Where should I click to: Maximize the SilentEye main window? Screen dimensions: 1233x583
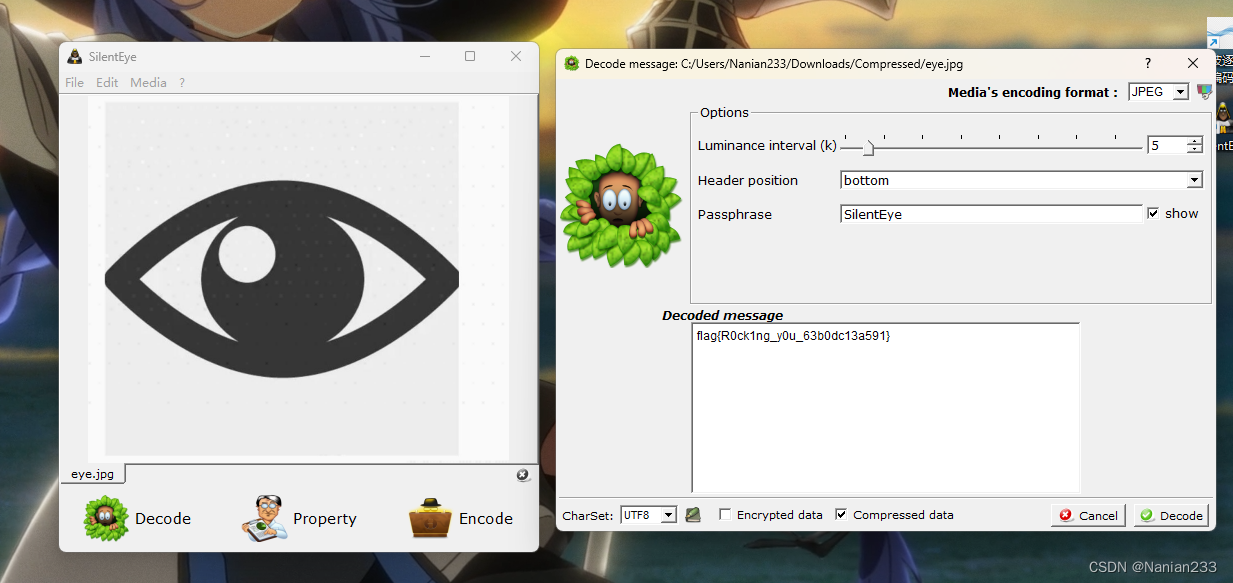[470, 56]
